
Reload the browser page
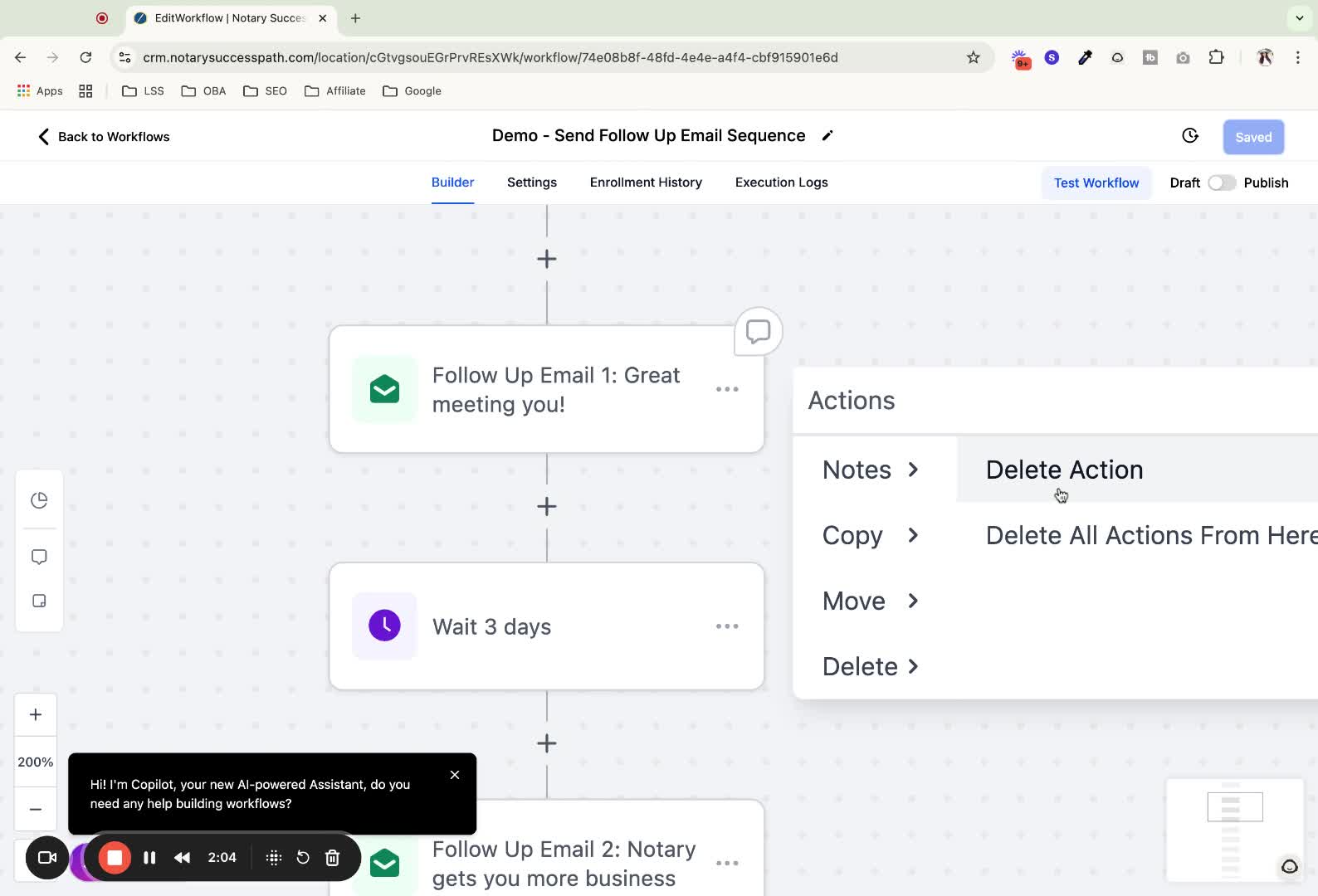pyautogui.click(x=85, y=57)
